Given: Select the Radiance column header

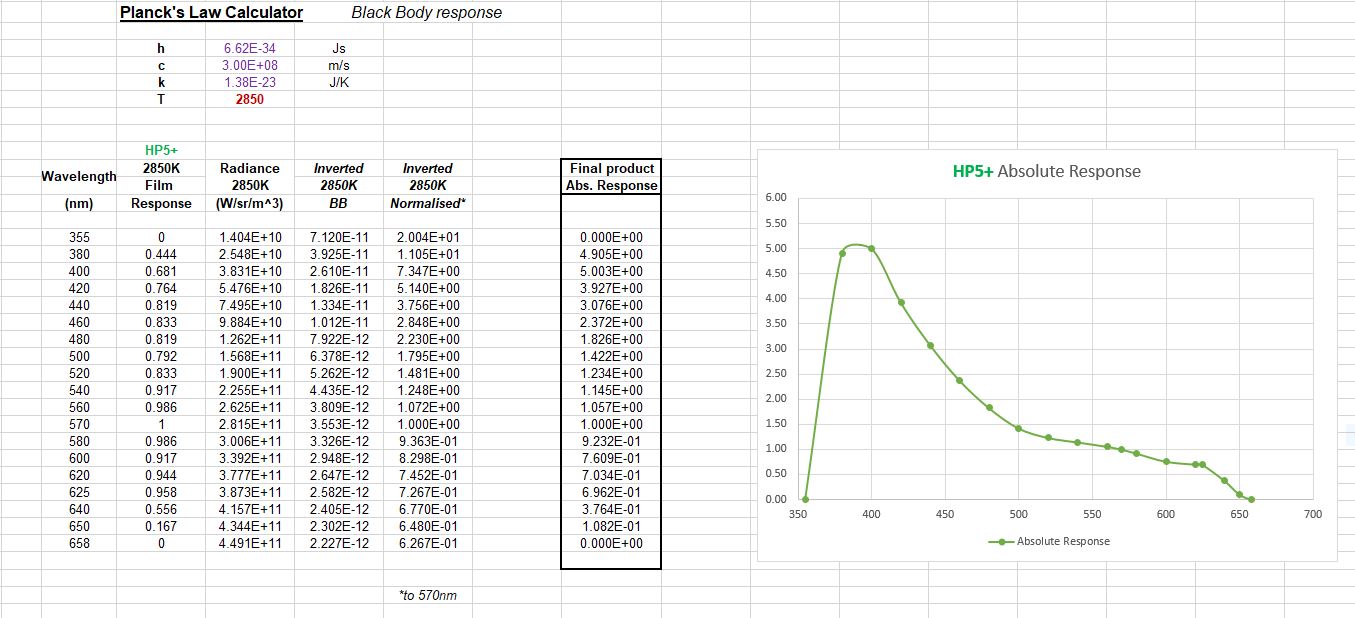Looking at the screenshot, I should click(249, 168).
